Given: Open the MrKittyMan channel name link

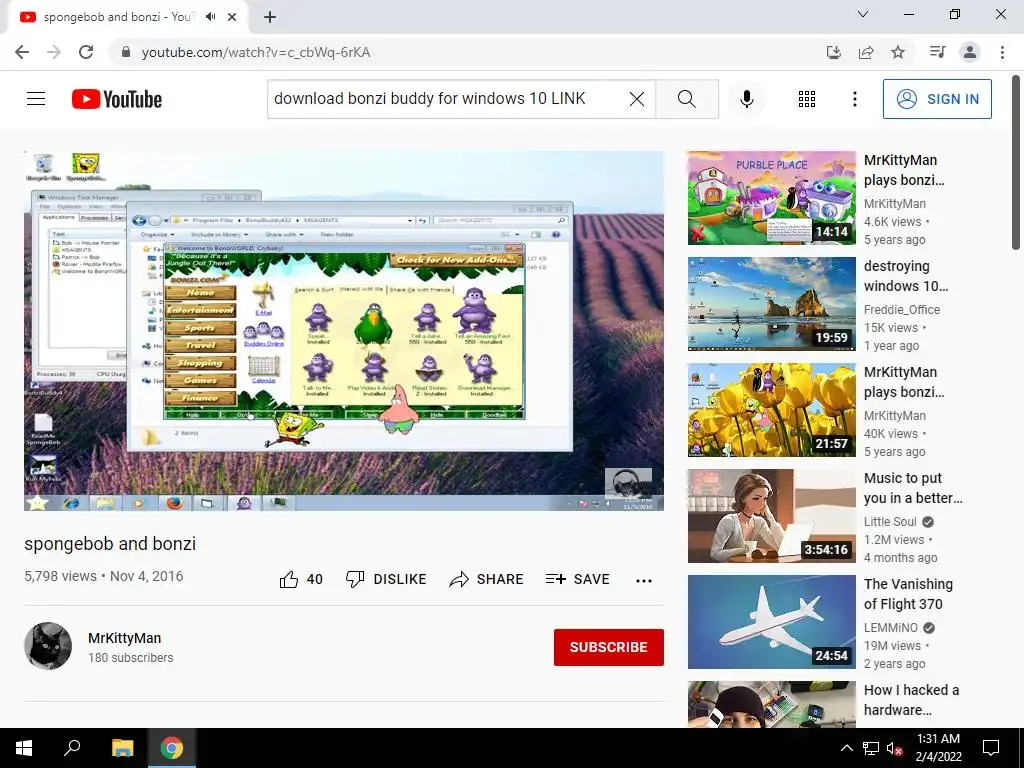Looking at the screenshot, I should [125, 638].
